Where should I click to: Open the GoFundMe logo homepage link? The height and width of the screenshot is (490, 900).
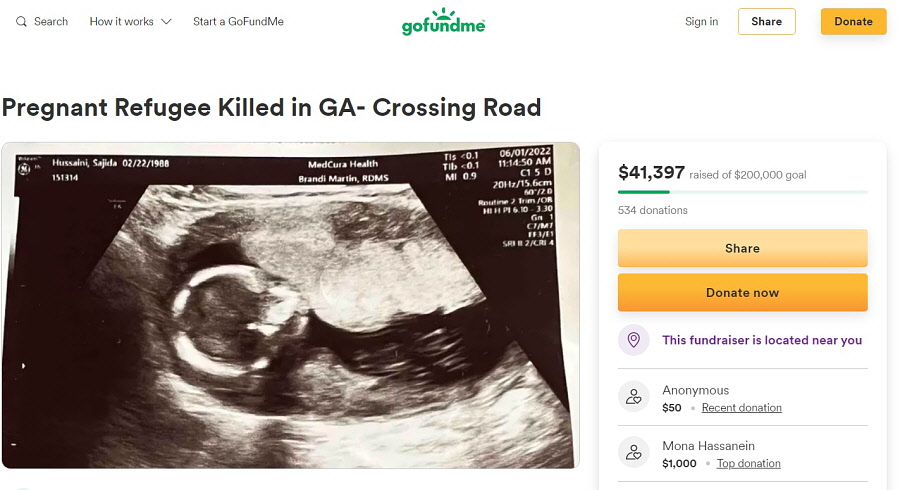(443, 21)
